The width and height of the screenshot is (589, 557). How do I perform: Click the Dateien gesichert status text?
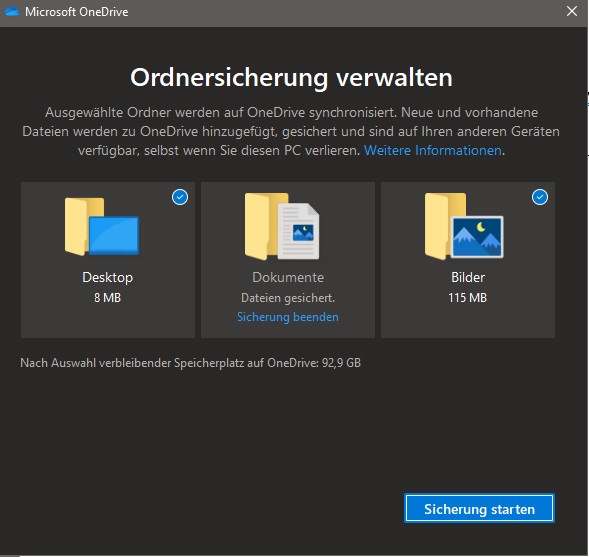point(288,298)
